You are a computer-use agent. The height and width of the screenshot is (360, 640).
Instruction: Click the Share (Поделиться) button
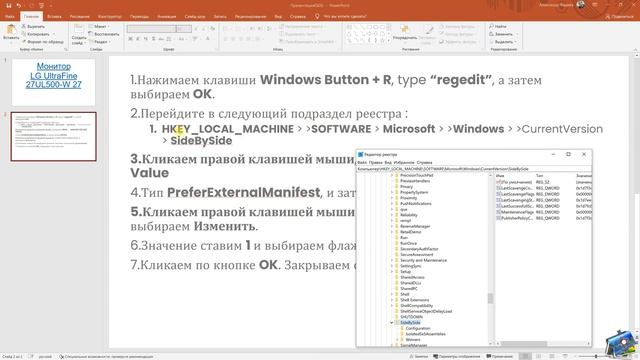tap(620, 16)
